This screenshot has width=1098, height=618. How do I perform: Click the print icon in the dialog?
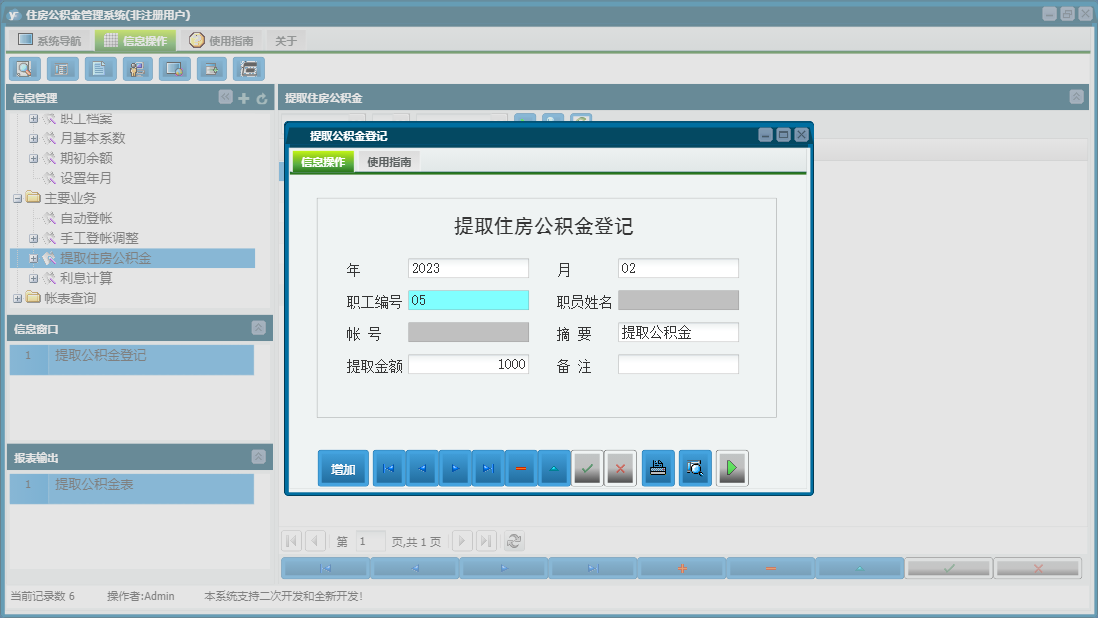tap(657, 467)
